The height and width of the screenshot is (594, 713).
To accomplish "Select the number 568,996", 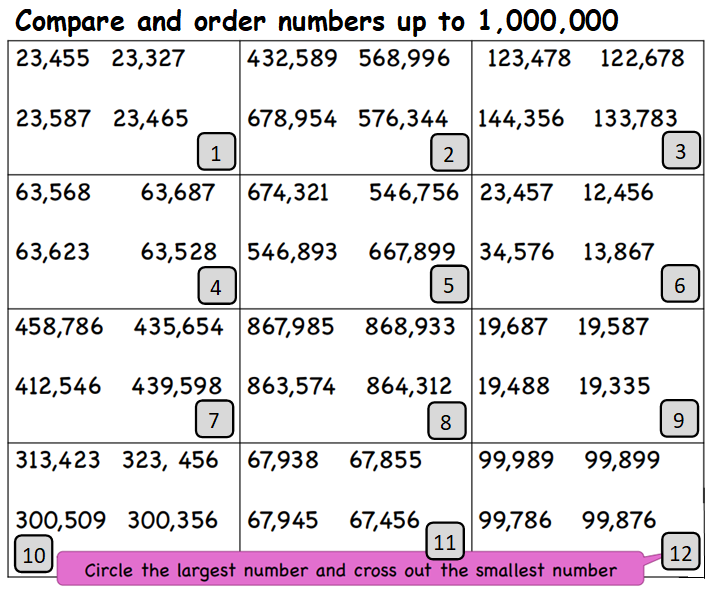I will (404, 59).
